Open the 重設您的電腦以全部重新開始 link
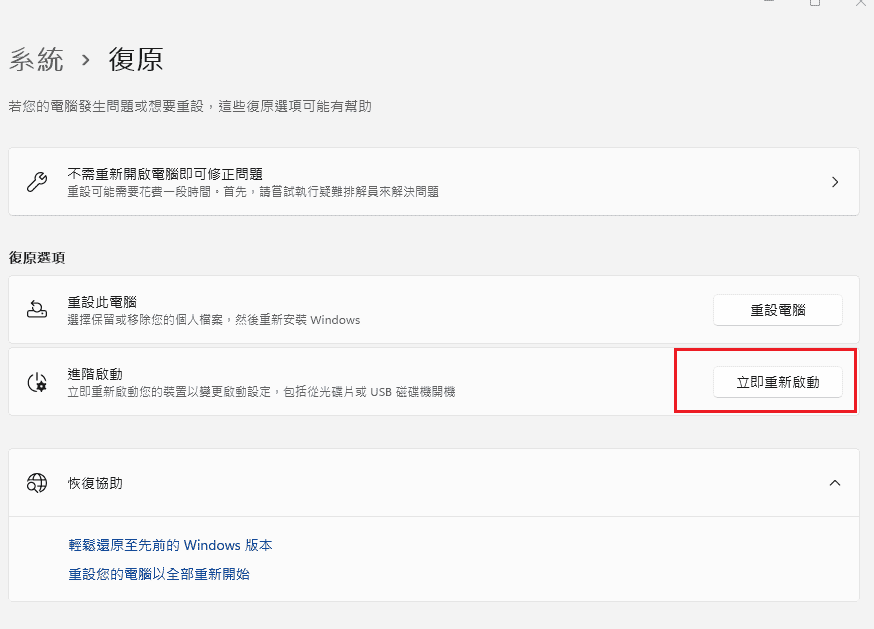Screen dimensions: 874x629 tap(159, 574)
